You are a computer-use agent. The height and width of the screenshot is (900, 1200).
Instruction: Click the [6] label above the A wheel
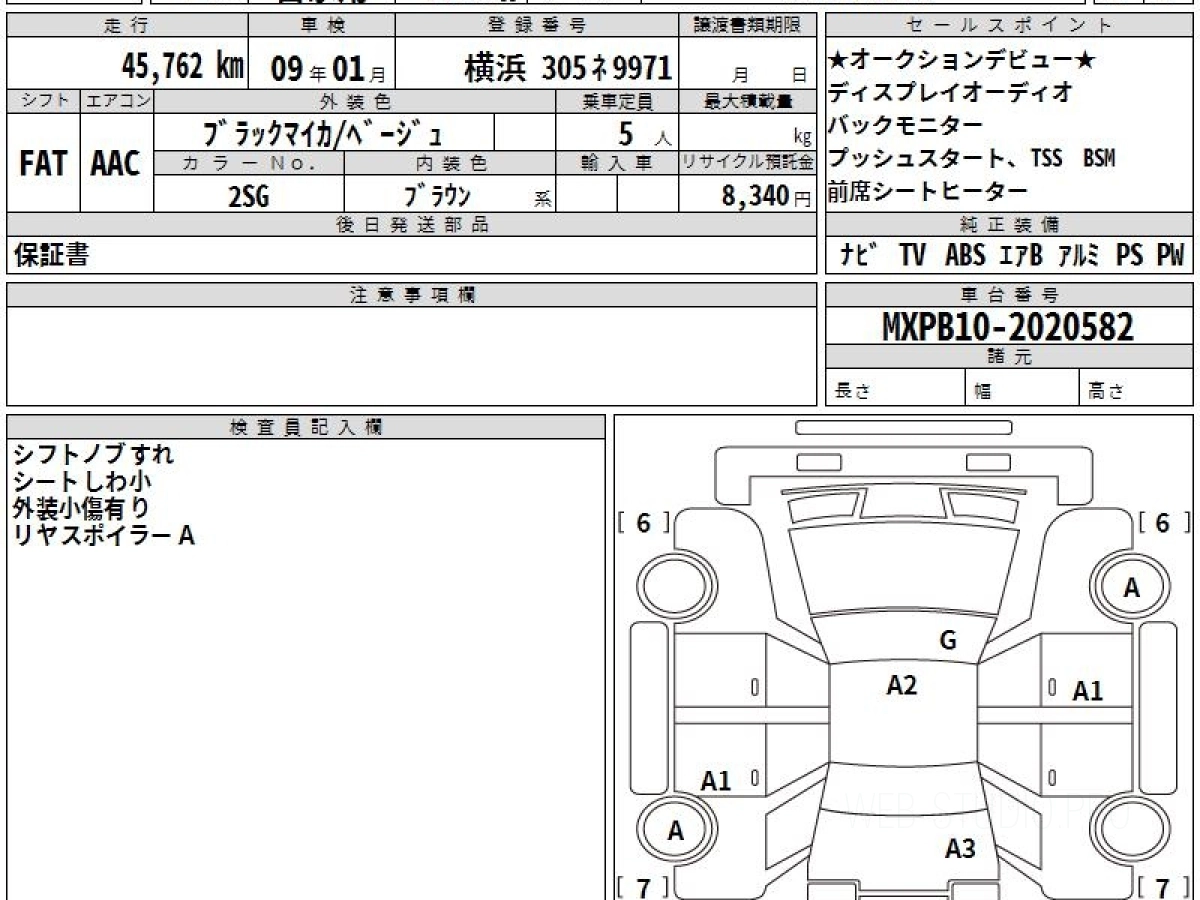(x=1163, y=523)
